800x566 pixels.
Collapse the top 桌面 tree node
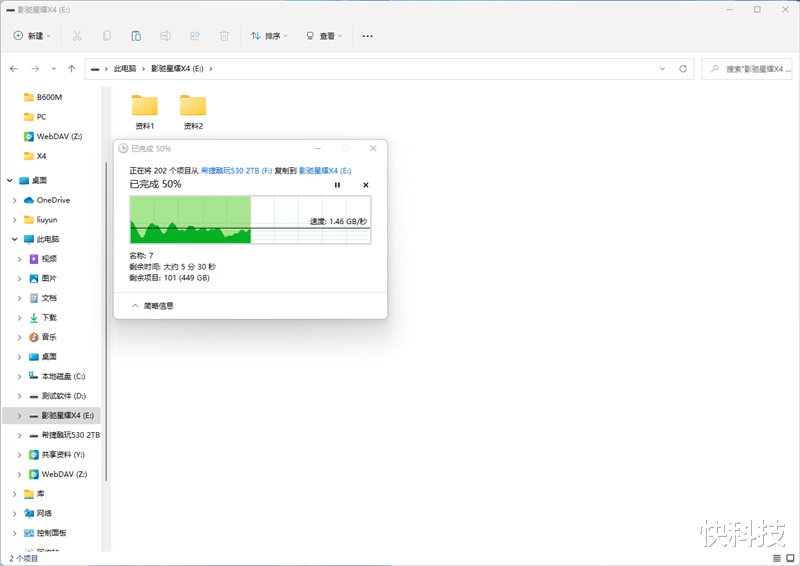pyautogui.click(x=10, y=180)
